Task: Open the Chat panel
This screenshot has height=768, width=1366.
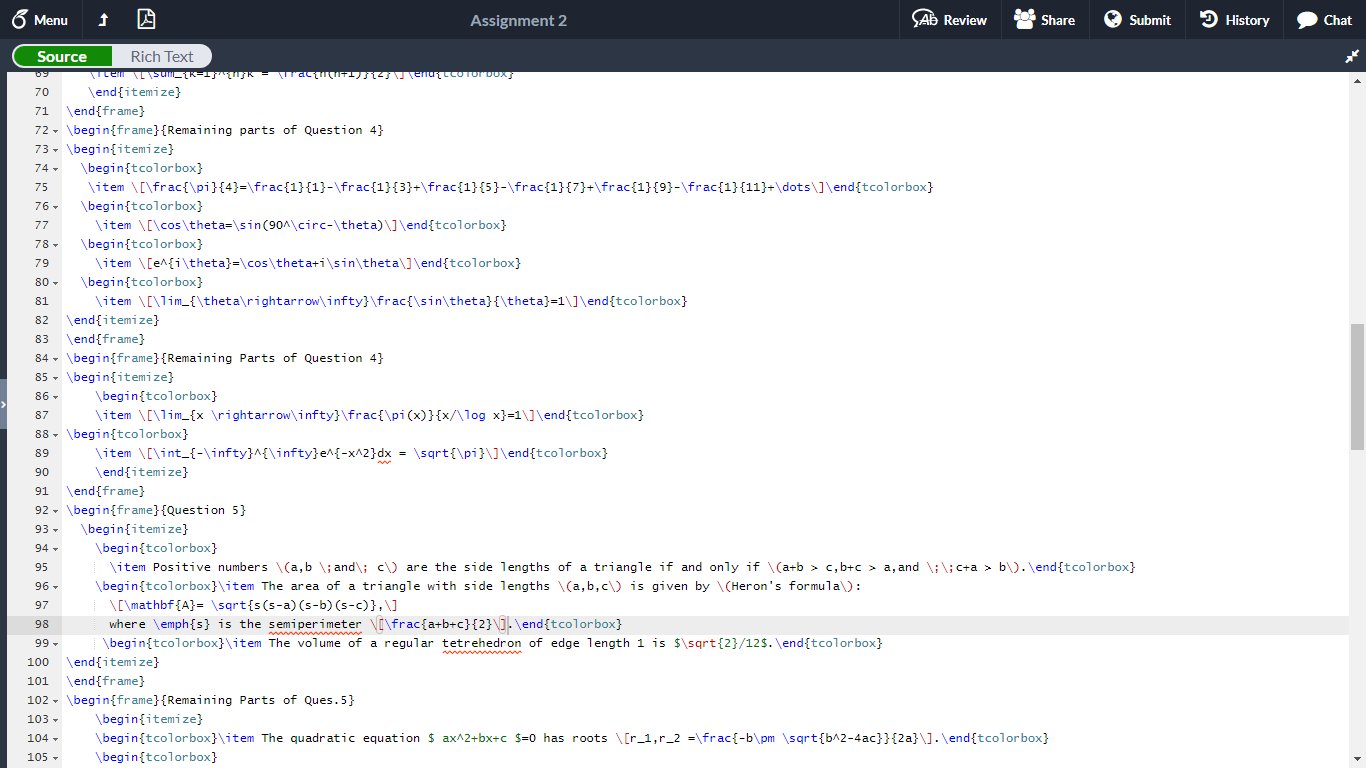Action: coord(1324,20)
